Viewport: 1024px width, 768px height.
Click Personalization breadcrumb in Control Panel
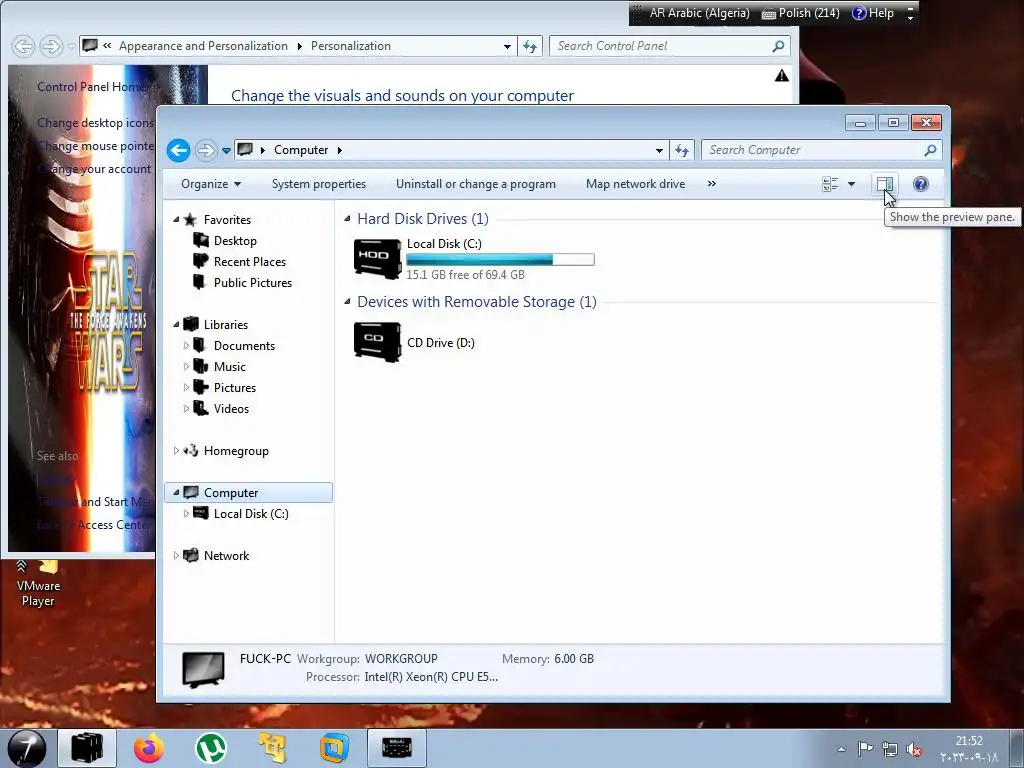click(351, 46)
